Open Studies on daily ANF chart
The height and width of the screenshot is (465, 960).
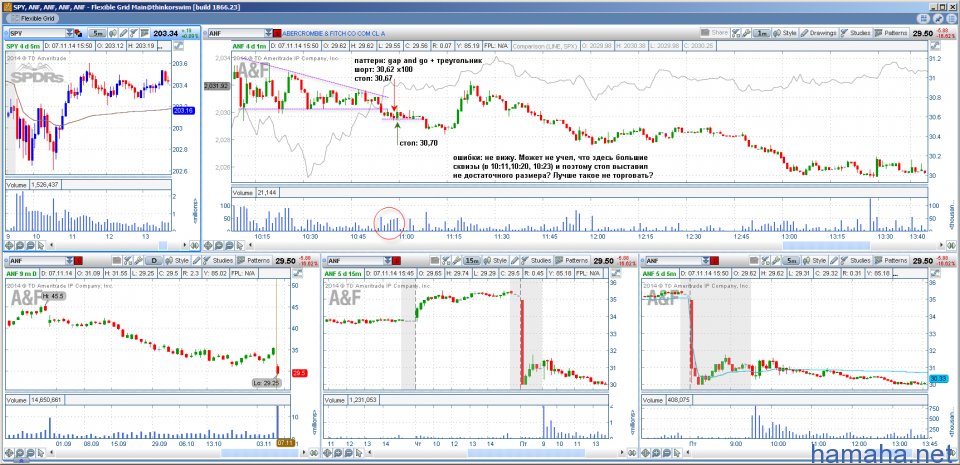pyautogui.click(x=218, y=261)
